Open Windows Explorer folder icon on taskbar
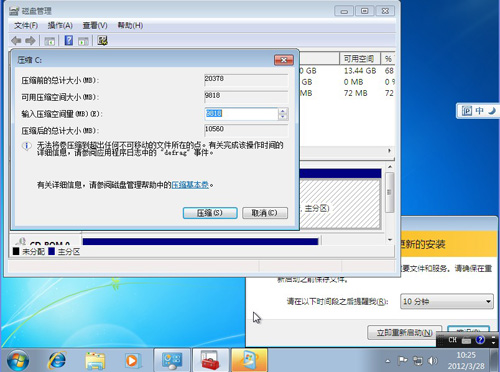 click(x=95, y=361)
